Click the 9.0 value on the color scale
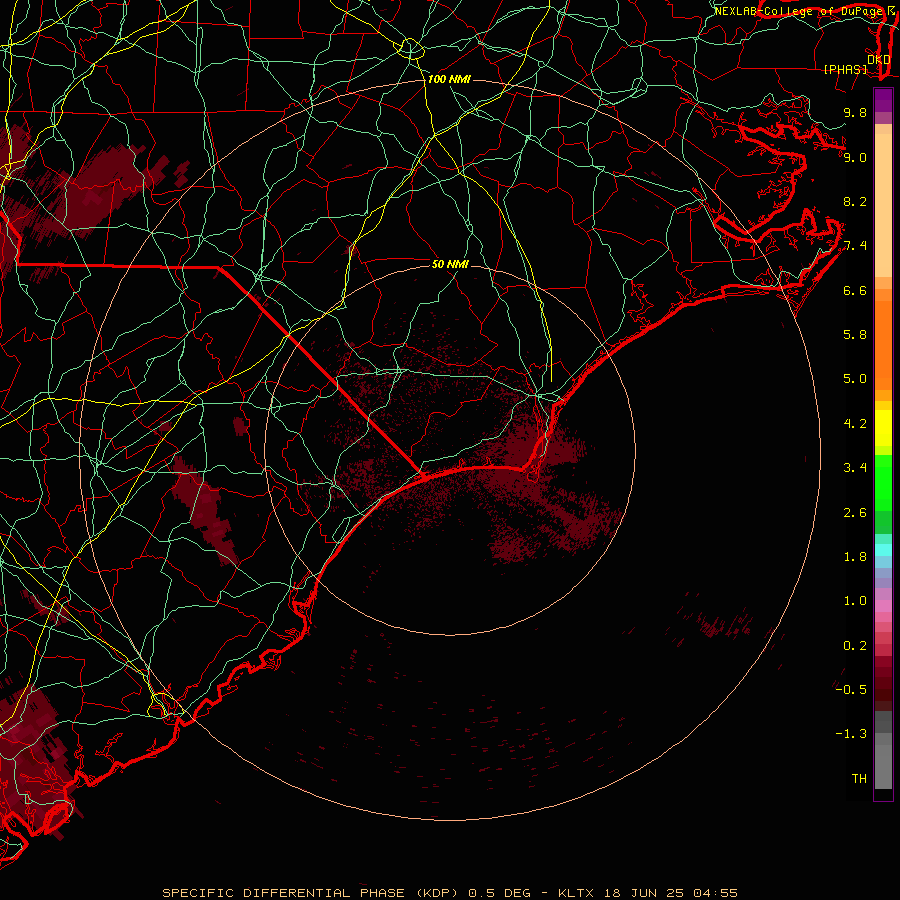Image resolution: width=900 pixels, height=900 pixels. (855, 157)
